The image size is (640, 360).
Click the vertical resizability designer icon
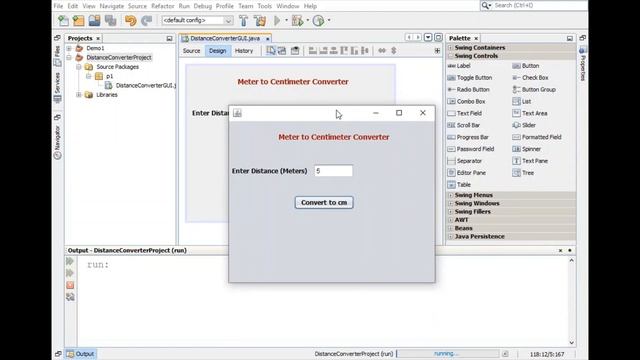point(393,51)
